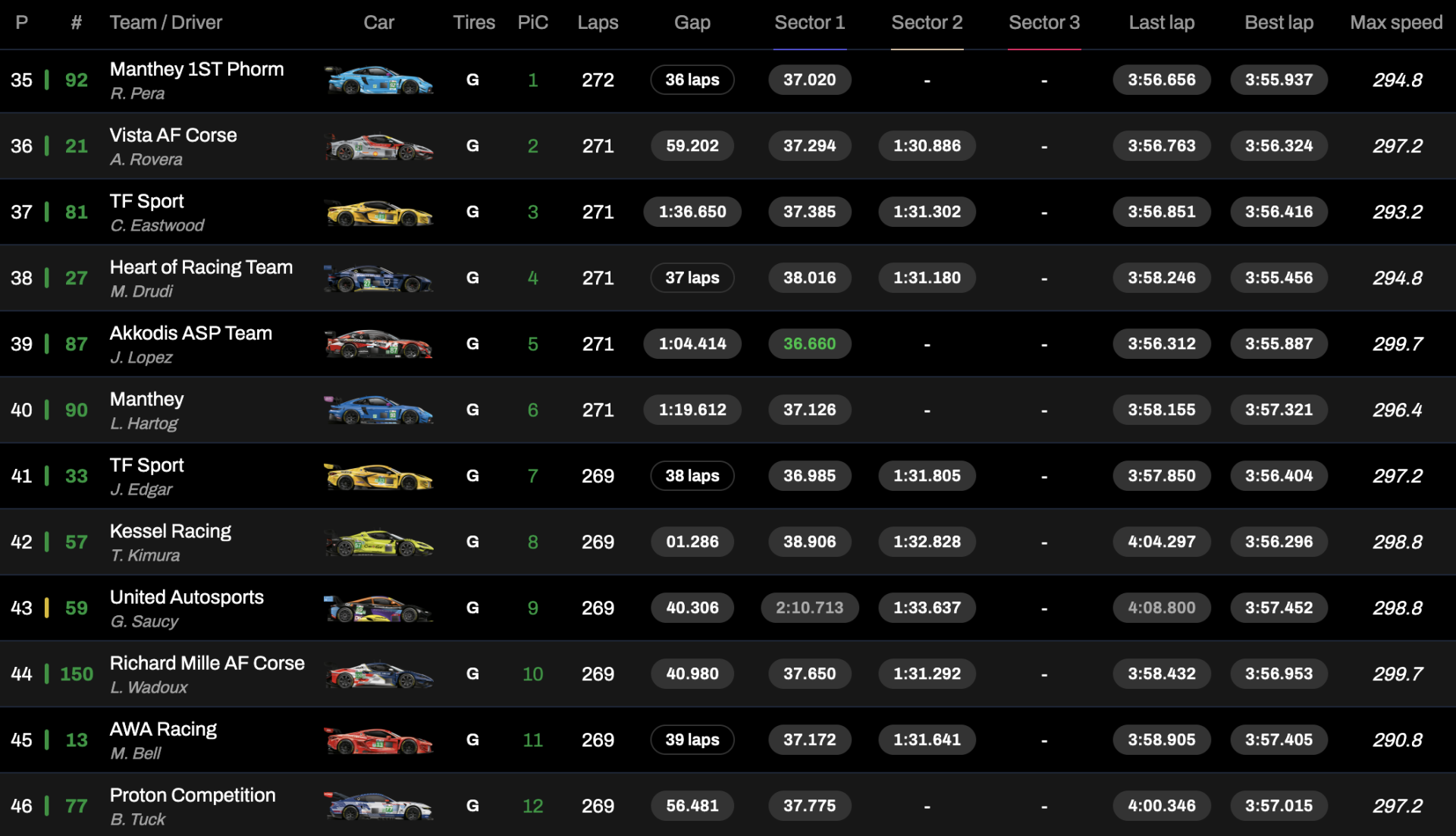Sort by the Sector 3 column header

coord(1044,23)
